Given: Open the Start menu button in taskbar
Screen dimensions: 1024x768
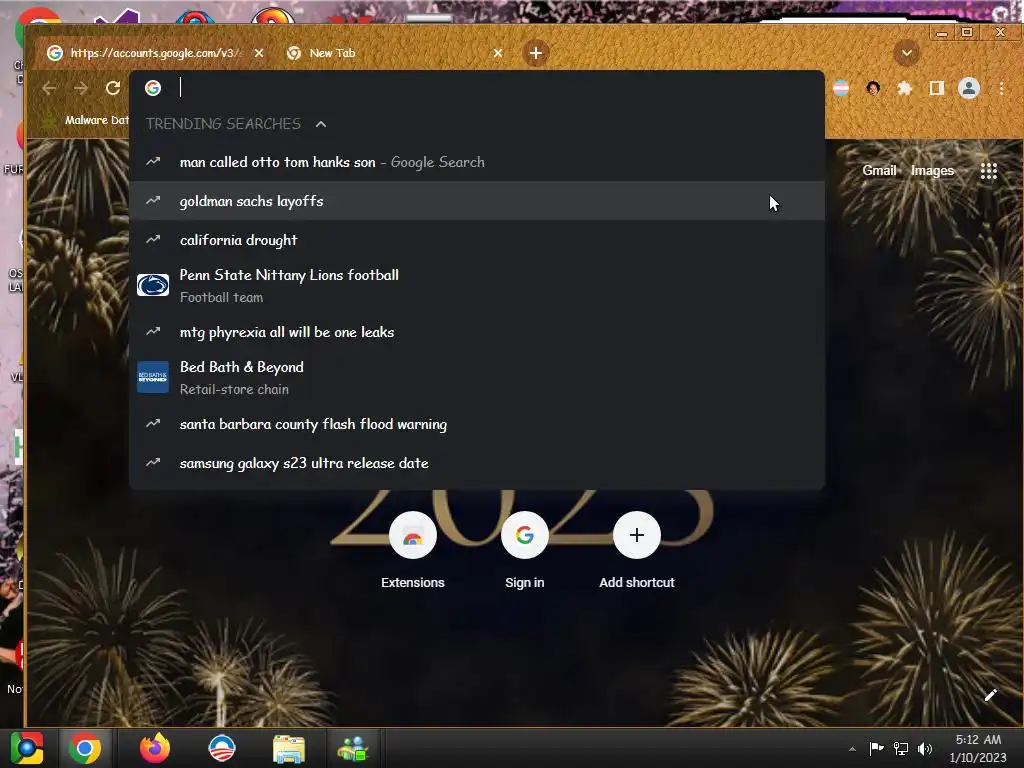Looking at the screenshot, I should (27, 748).
